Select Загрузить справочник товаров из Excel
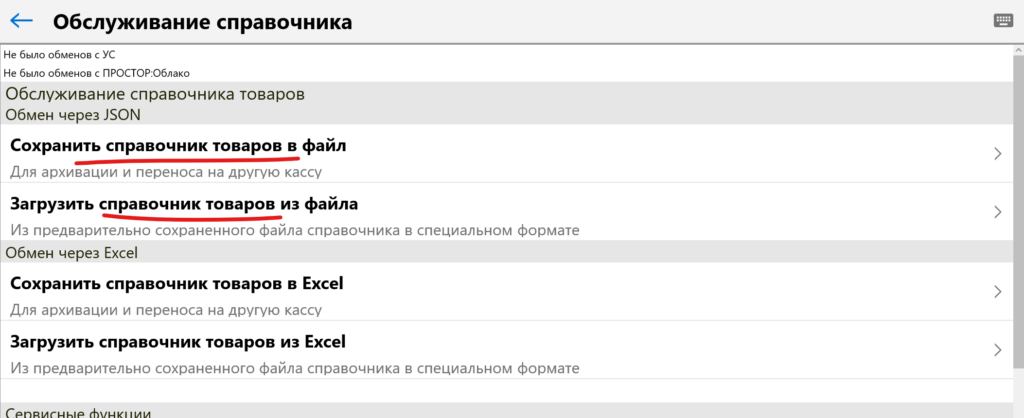 [178, 342]
